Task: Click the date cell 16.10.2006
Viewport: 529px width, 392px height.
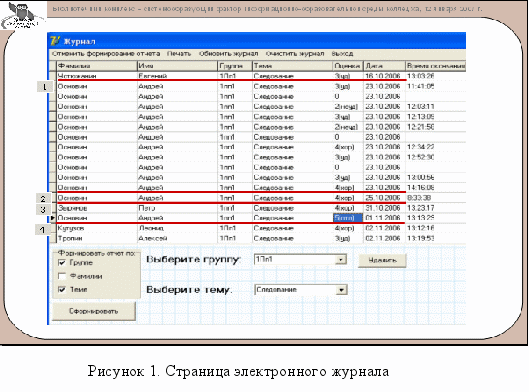Action: click(x=383, y=76)
